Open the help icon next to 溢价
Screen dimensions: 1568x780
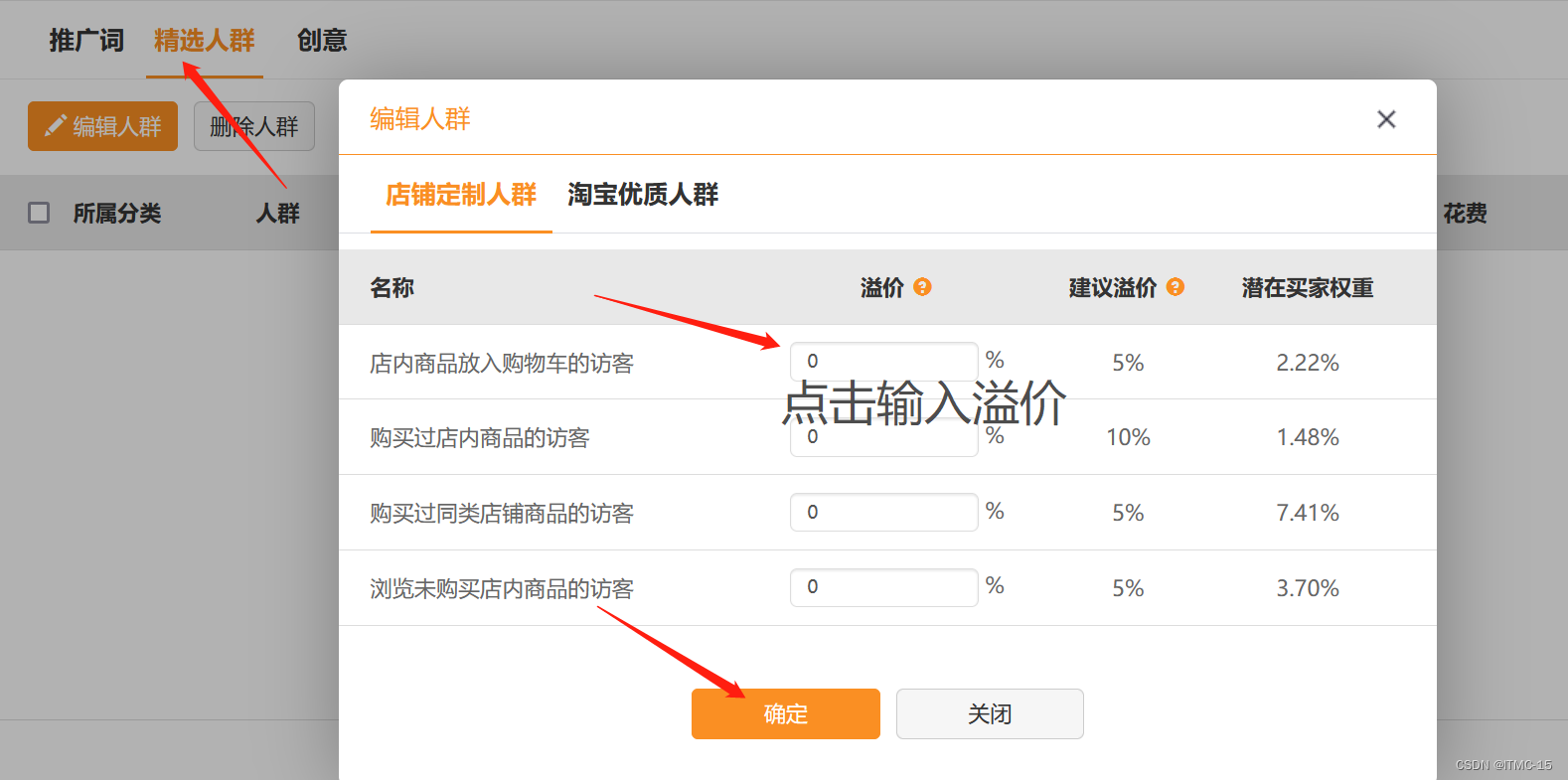point(922,287)
